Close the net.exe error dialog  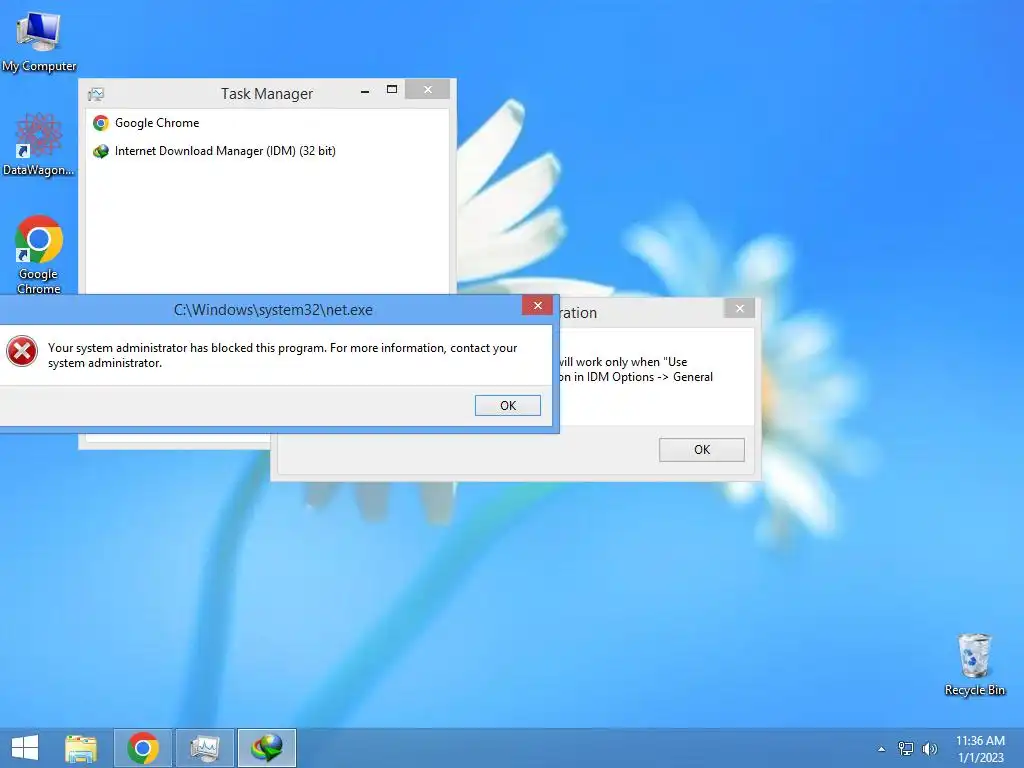(537, 306)
